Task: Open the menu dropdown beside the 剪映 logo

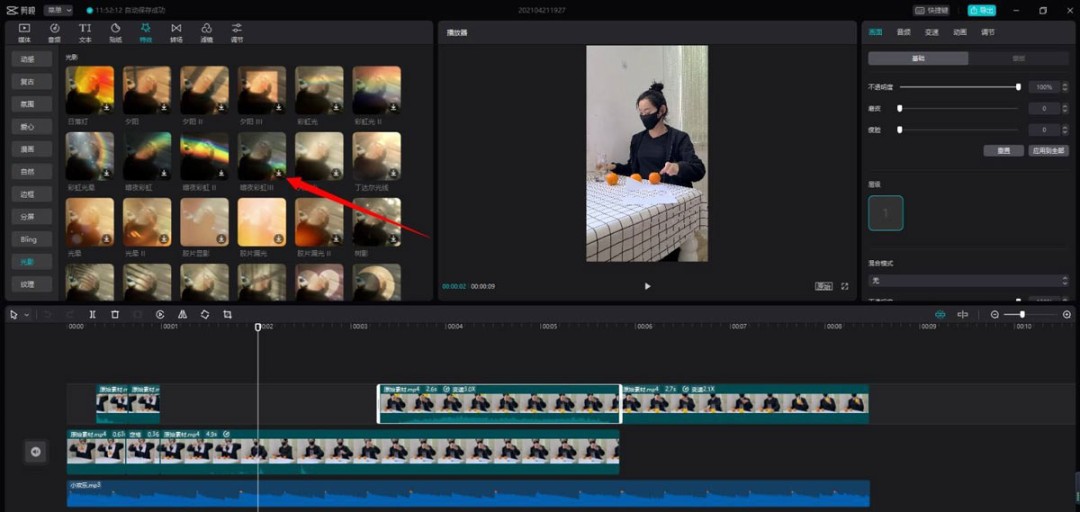Action: click(x=58, y=10)
